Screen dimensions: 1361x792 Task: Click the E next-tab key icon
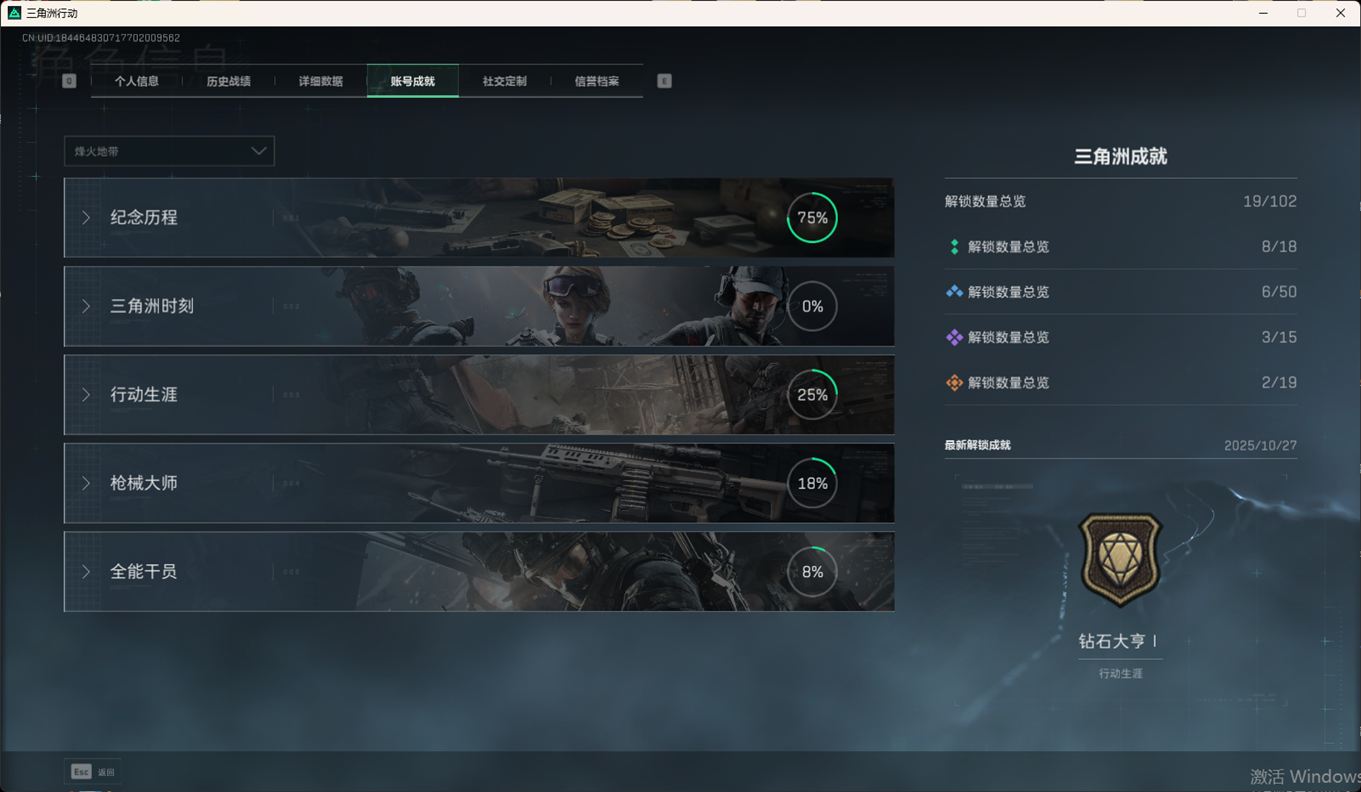click(664, 81)
